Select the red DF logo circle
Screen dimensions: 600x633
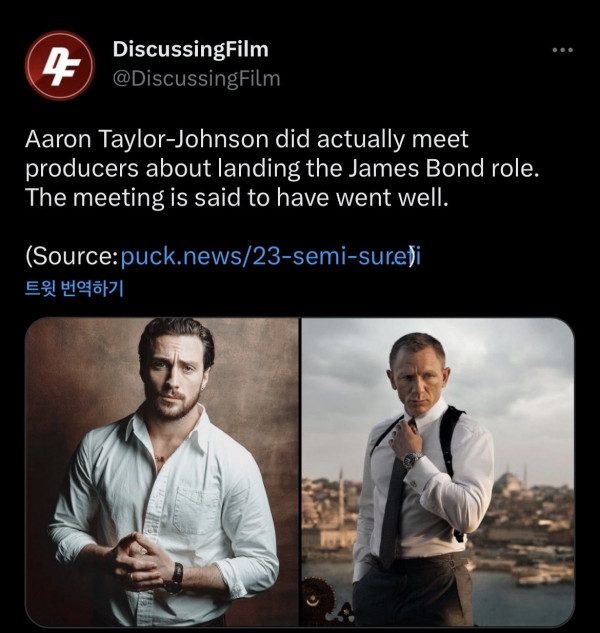click(x=60, y=65)
